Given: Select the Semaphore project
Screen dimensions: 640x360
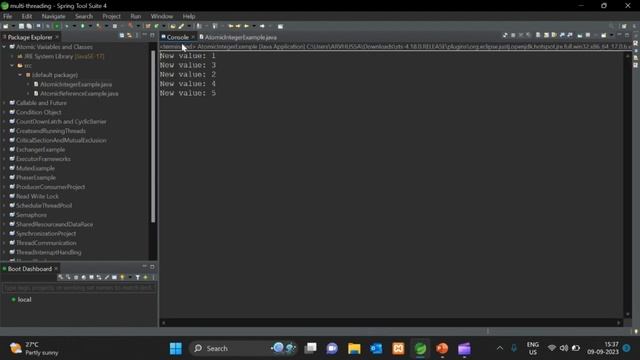Looking at the screenshot, I should (x=31, y=215).
